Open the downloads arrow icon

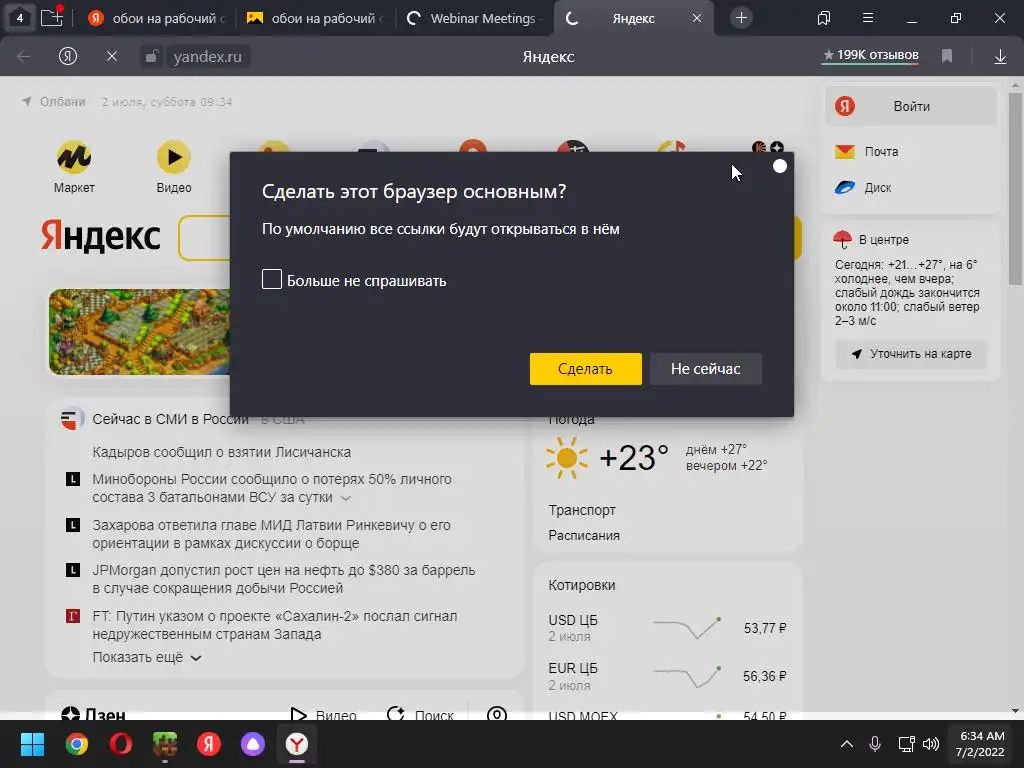1000,57
